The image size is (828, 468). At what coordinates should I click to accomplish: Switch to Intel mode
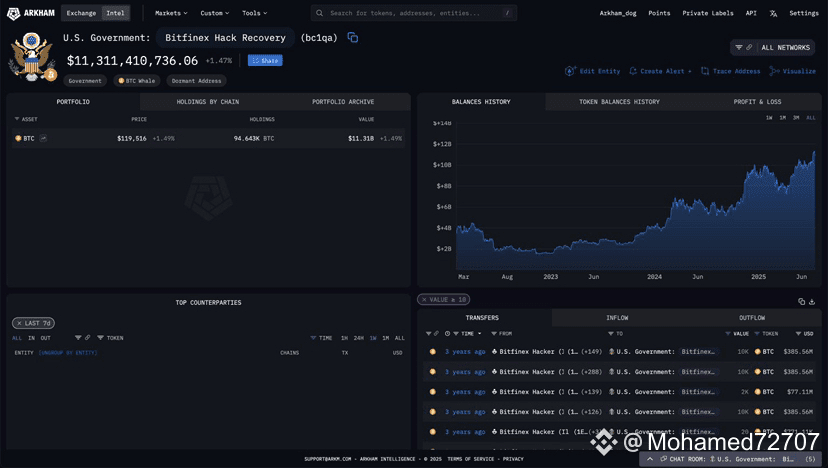tap(115, 13)
